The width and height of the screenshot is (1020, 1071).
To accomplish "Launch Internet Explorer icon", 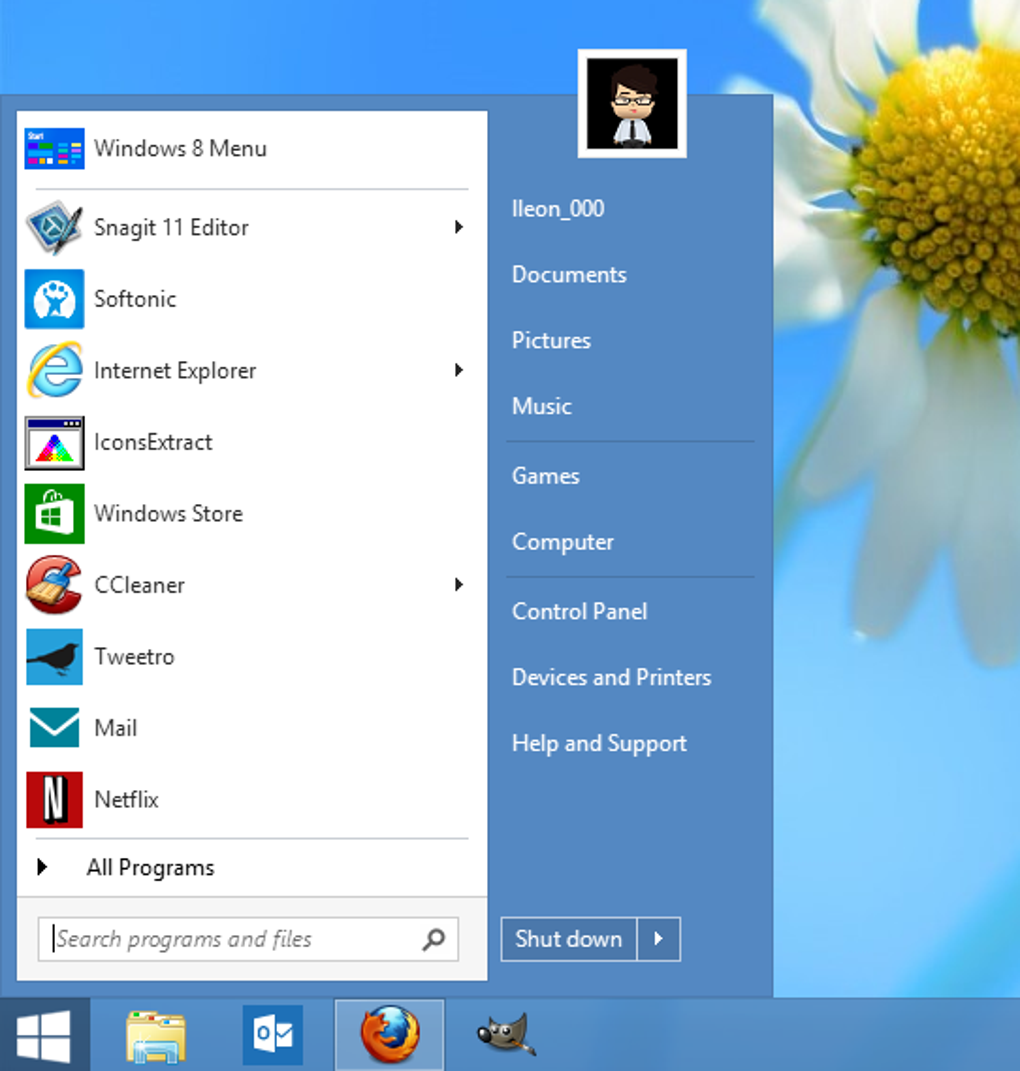I will tap(55, 370).
